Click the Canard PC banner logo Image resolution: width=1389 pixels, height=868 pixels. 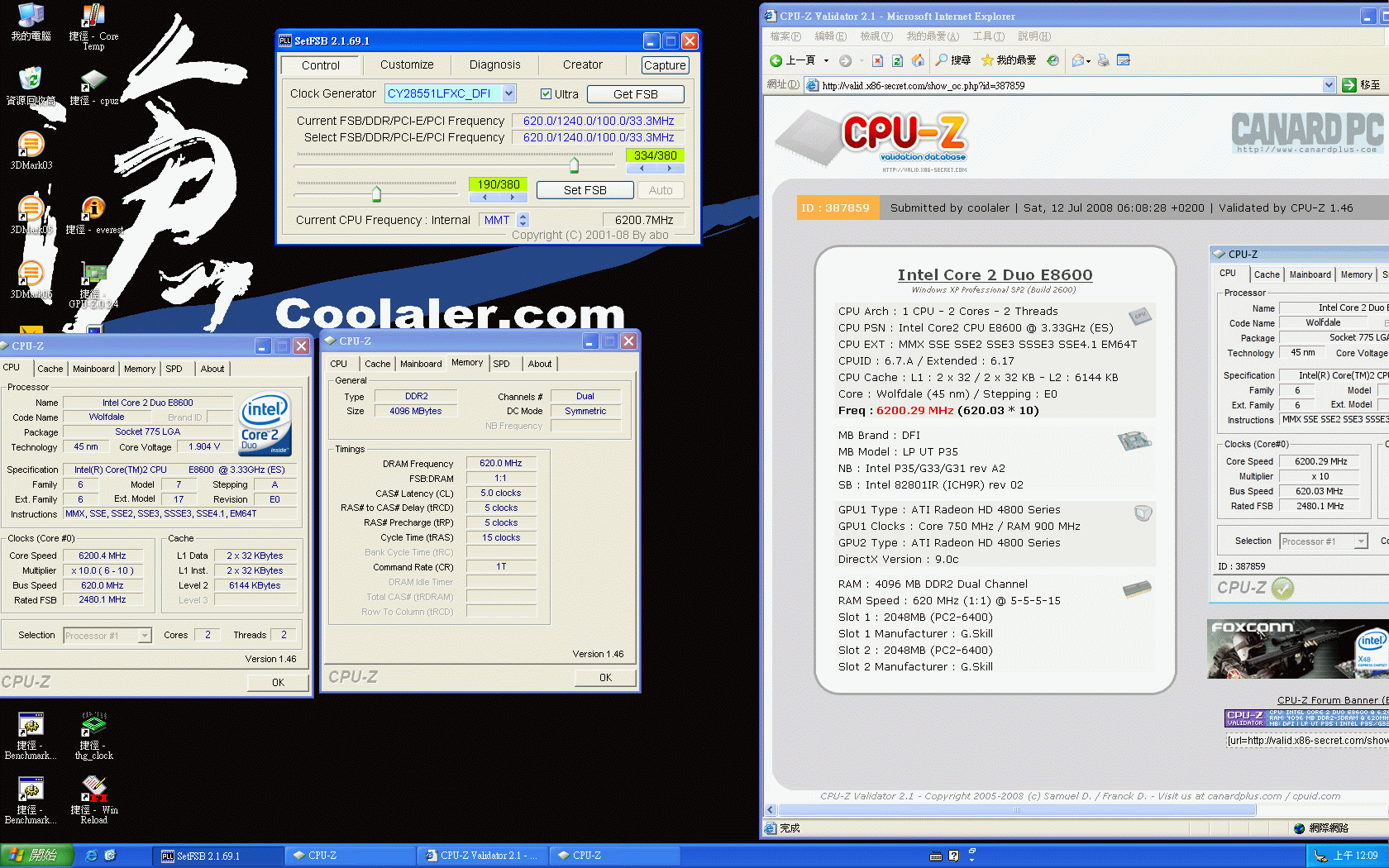1307,132
